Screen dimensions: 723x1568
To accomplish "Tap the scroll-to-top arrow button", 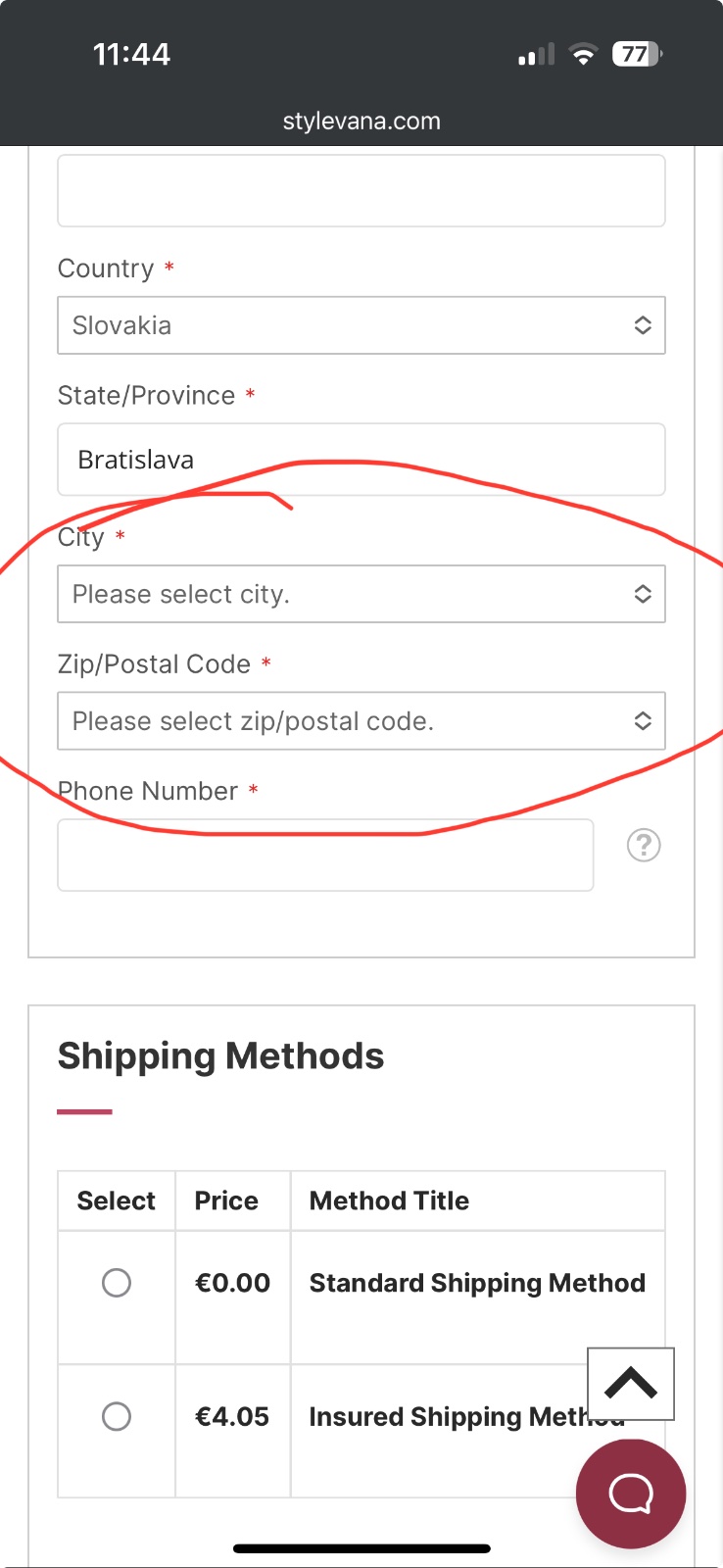I will (631, 1383).
